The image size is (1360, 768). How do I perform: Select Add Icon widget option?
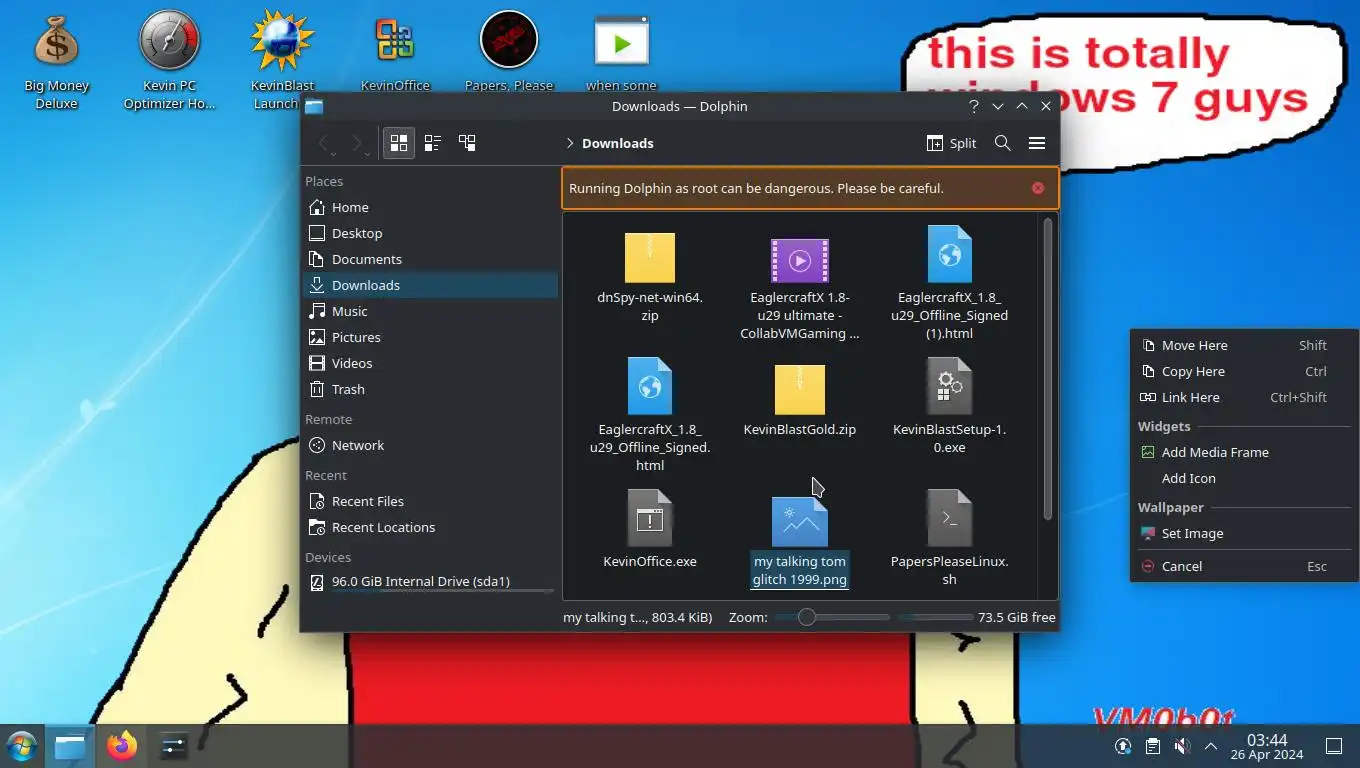pyautogui.click(x=1244, y=478)
